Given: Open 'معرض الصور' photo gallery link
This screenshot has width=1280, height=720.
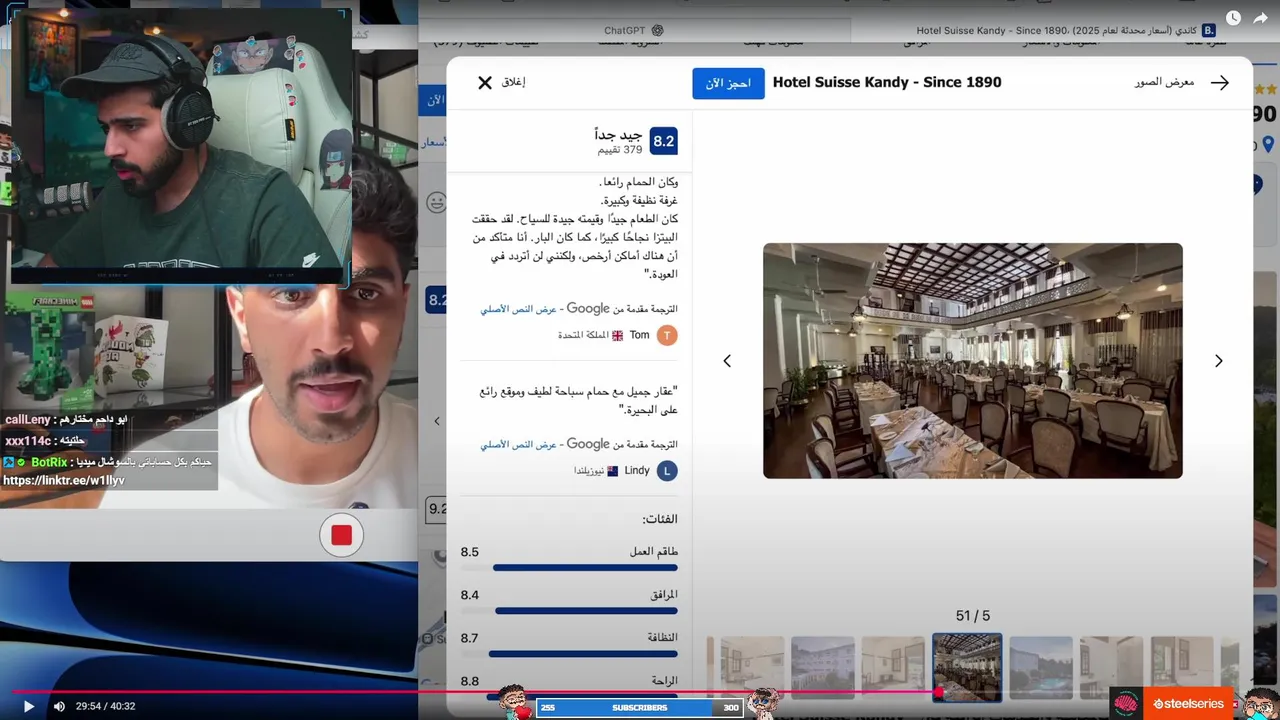Looking at the screenshot, I should tap(1164, 82).
